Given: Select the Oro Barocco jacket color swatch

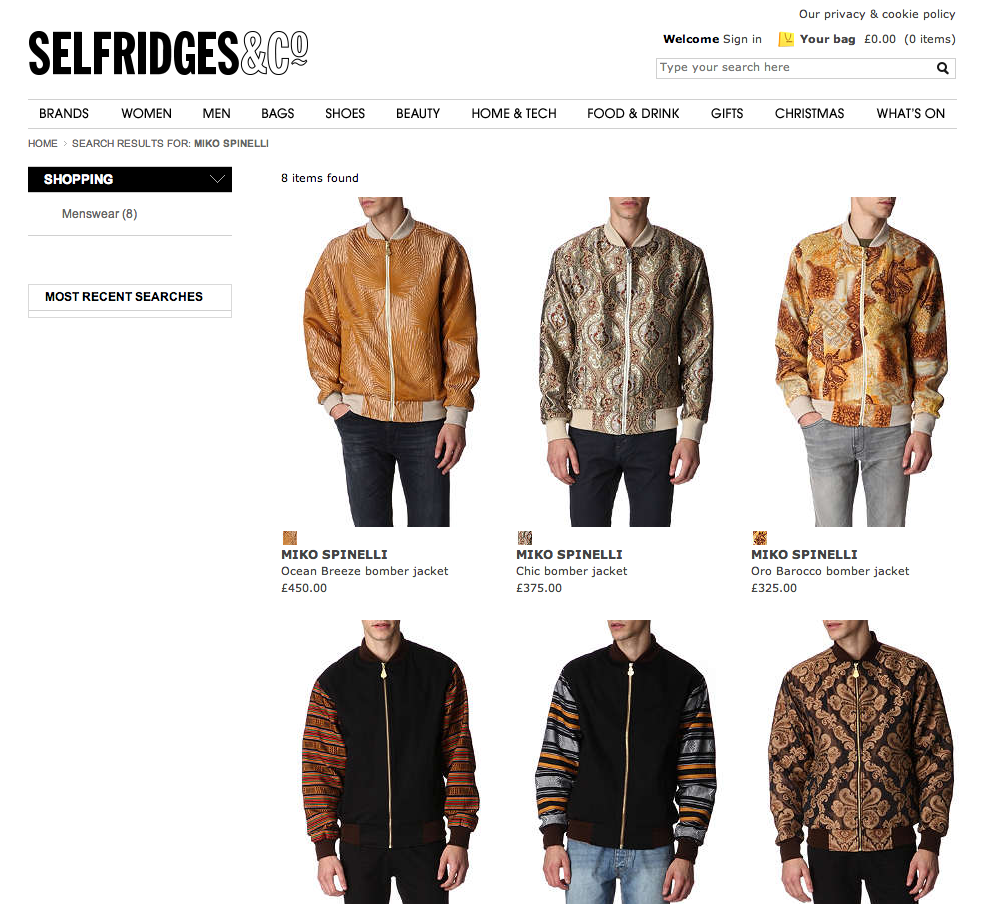Looking at the screenshot, I should pyautogui.click(x=760, y=538).
